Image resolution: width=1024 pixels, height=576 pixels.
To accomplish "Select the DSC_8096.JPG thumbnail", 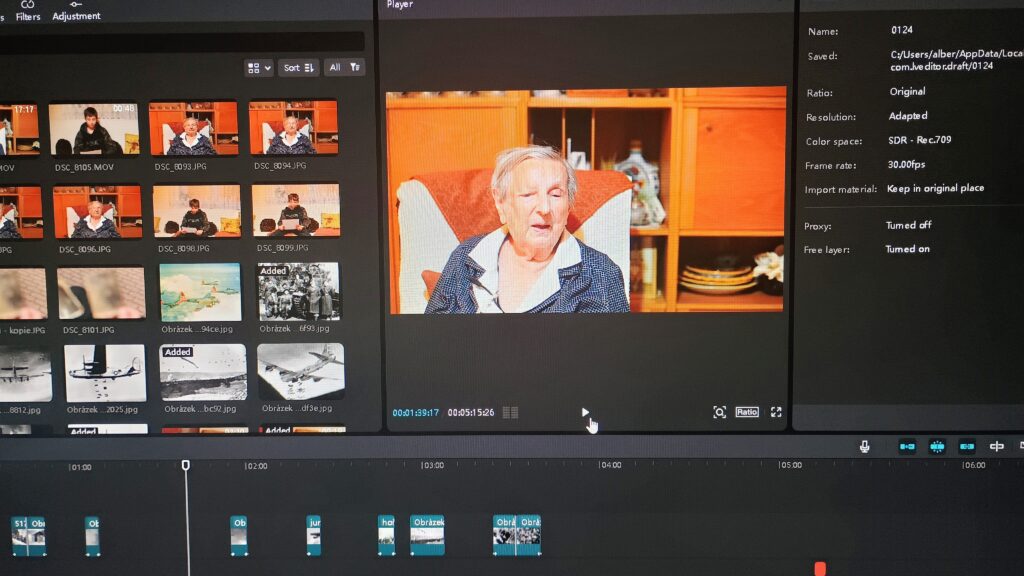I will [x=97, y=212].
